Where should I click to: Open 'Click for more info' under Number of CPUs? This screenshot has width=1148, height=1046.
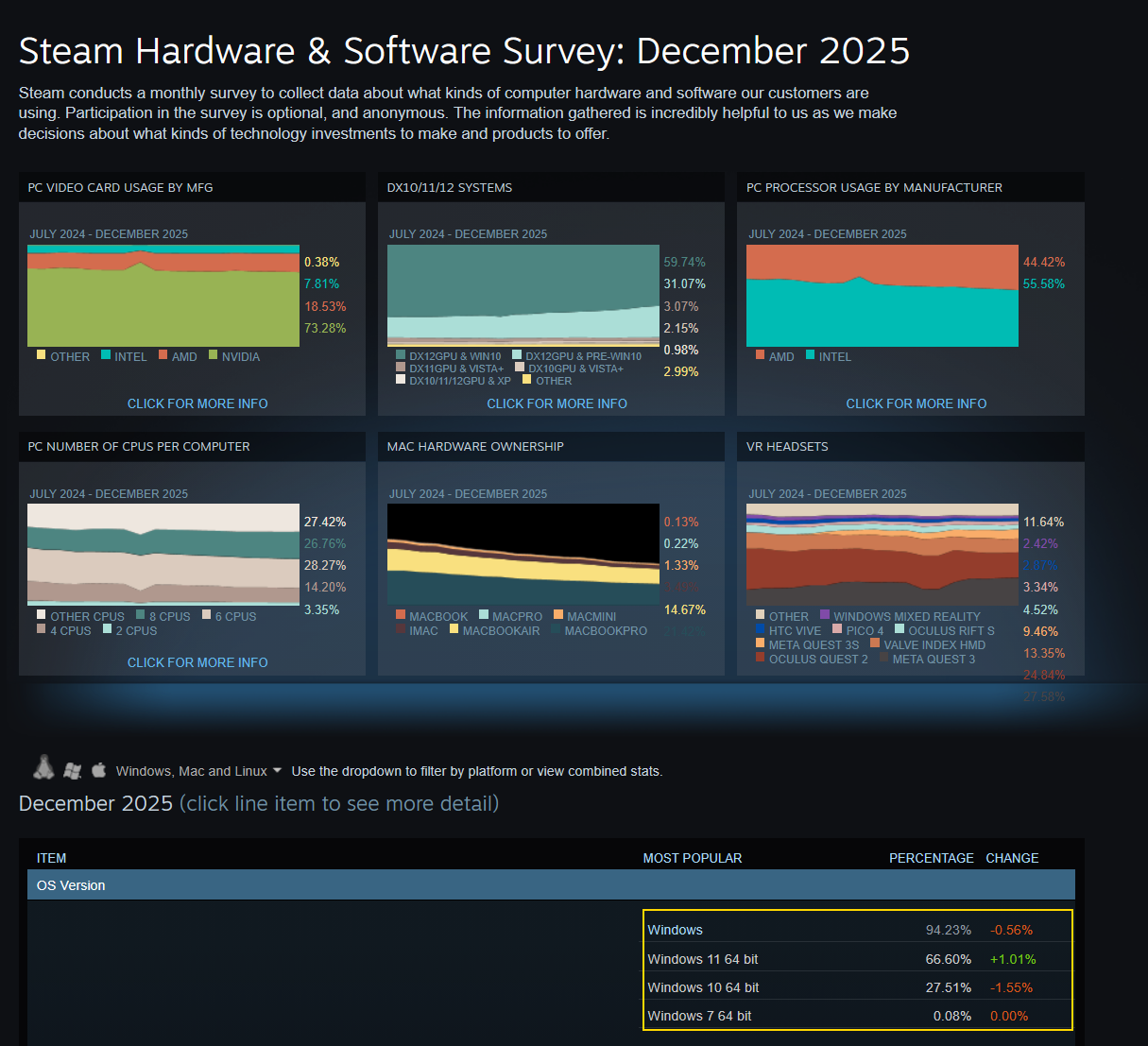coord(197,662)
